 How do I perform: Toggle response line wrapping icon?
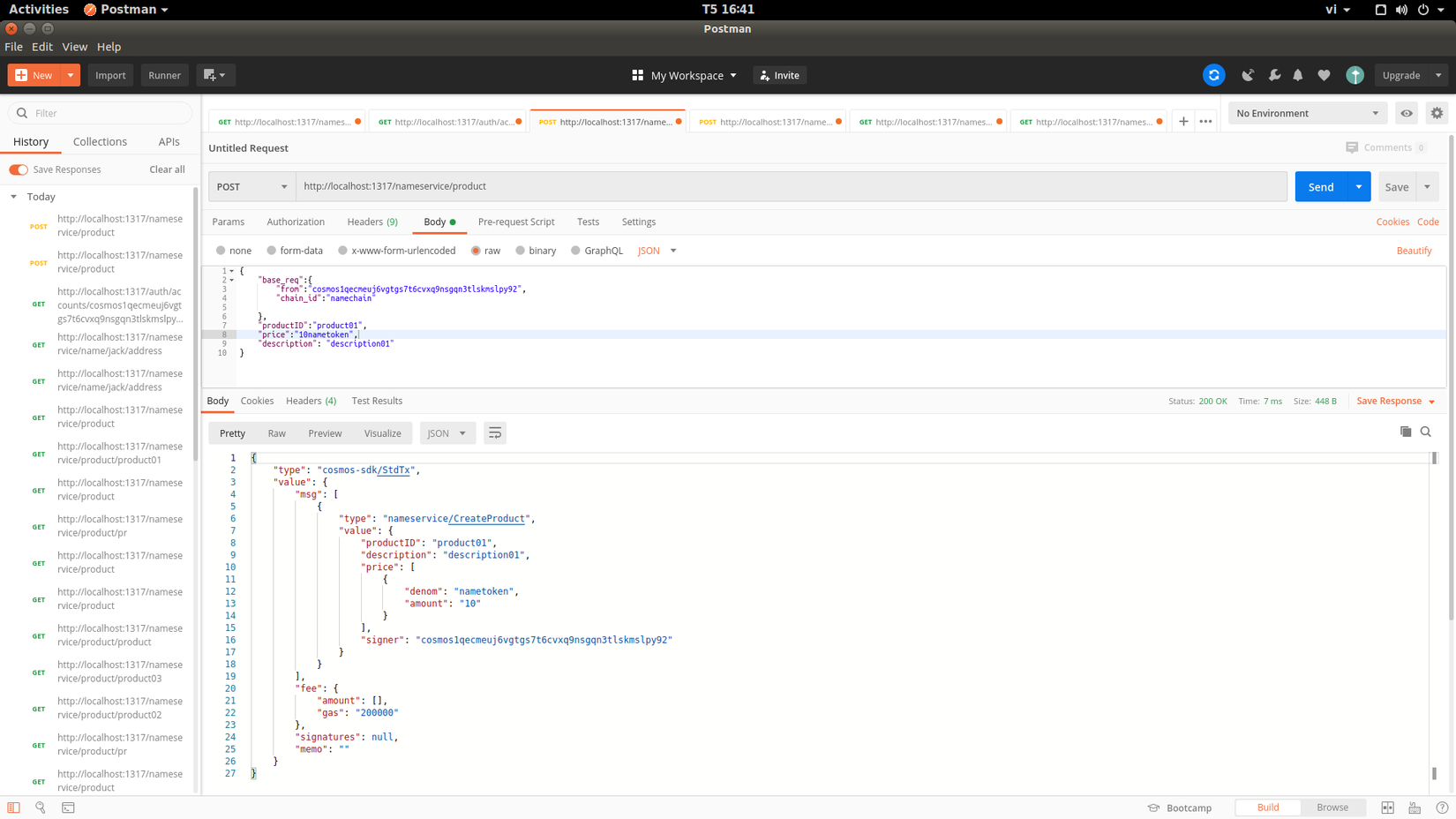click(x=495, y=433)
